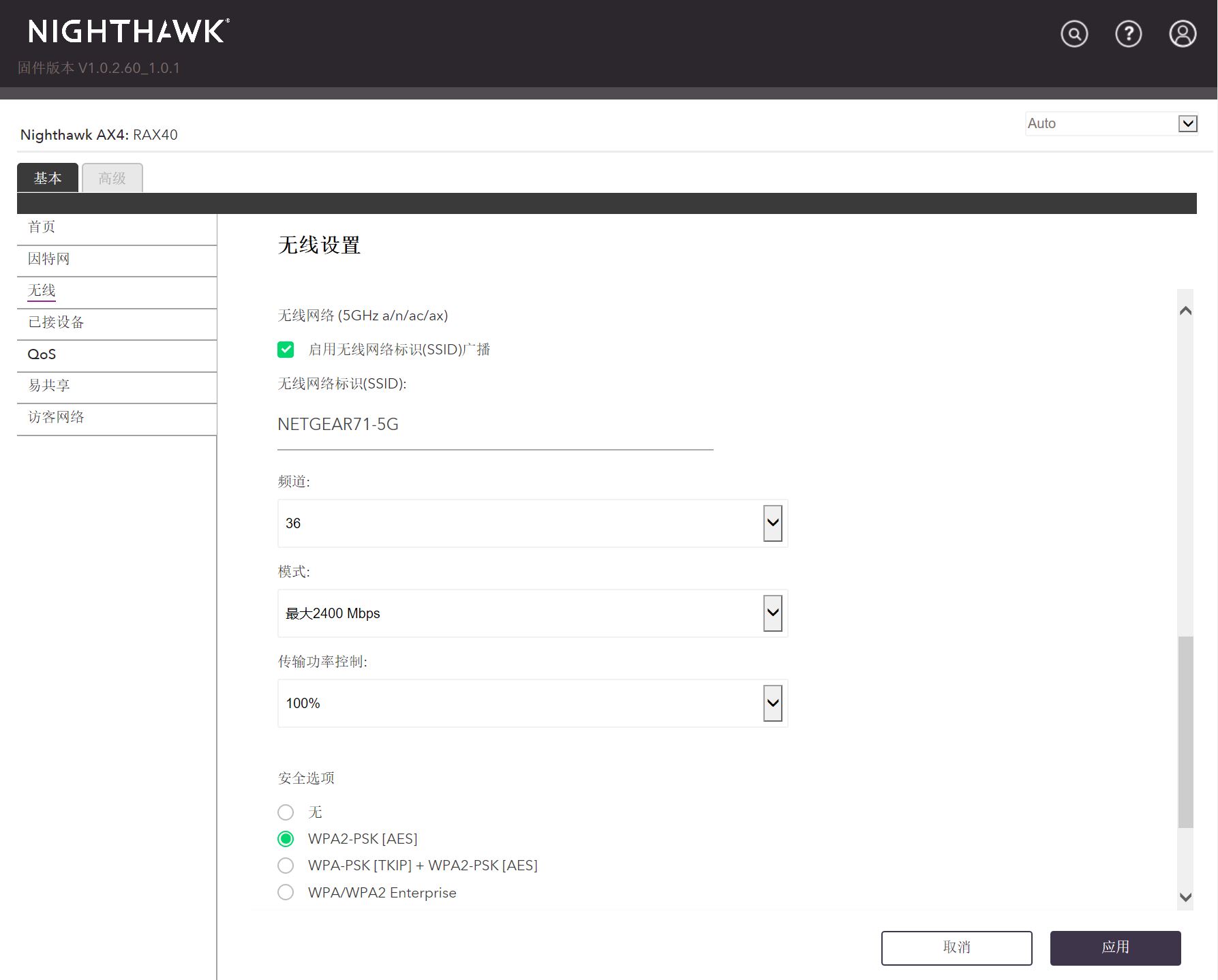Open the QoS sidebar section
This screenshot has width=1218, height=980.
click(42, 354)
